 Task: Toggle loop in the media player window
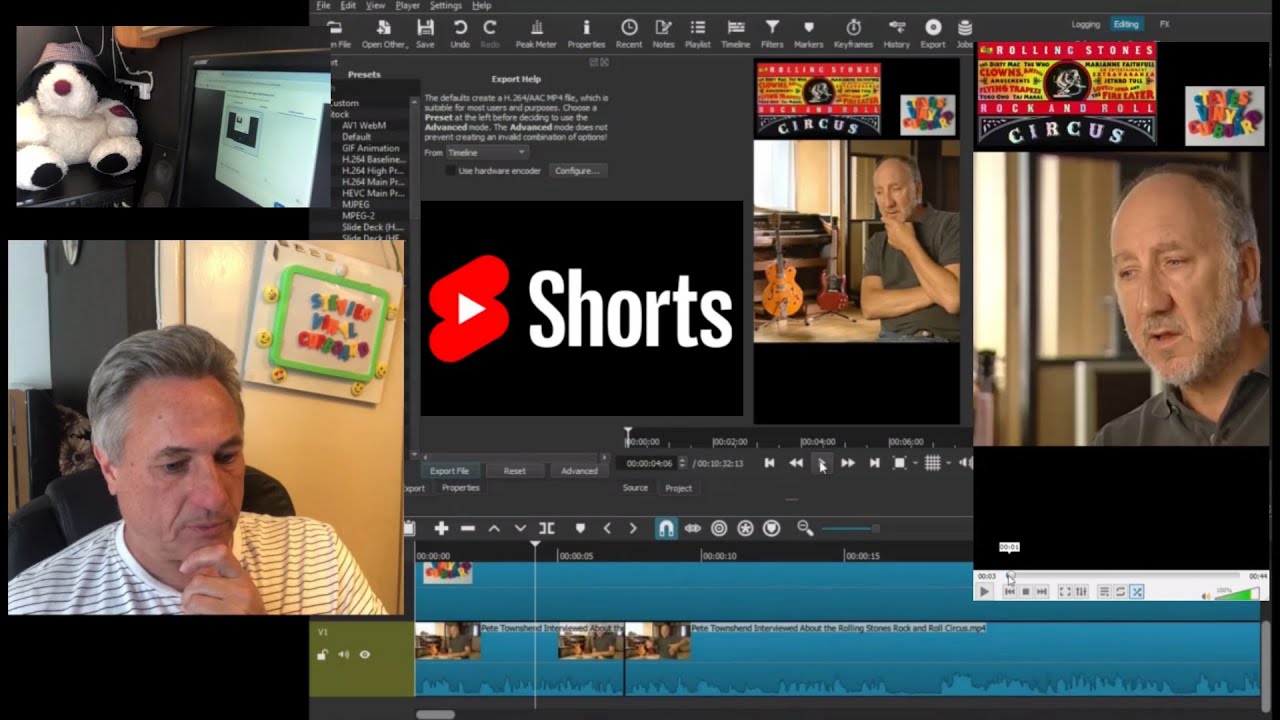pos(1120,592)
